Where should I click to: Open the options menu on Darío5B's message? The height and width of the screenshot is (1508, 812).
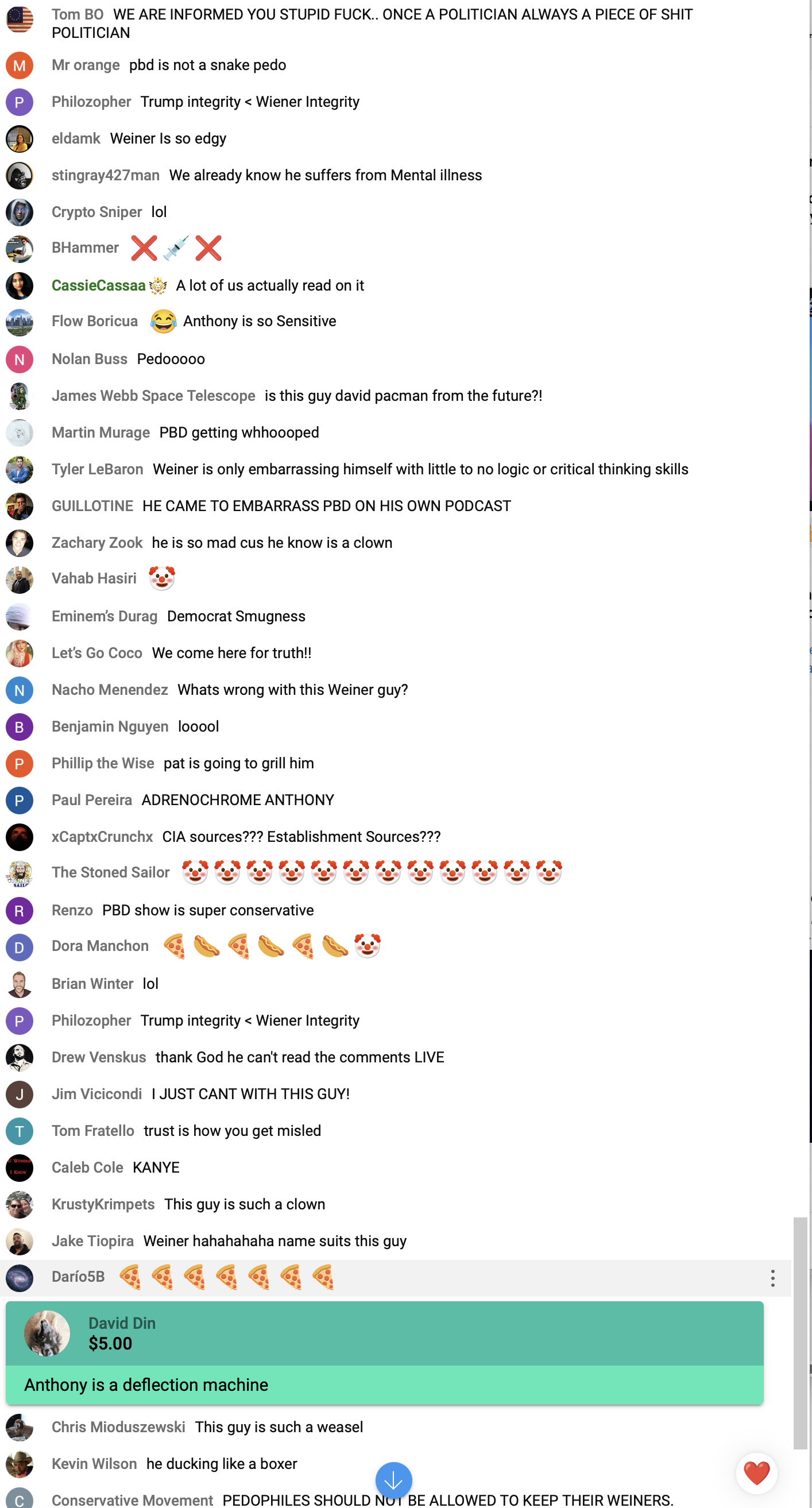[x=772, y=1278]
